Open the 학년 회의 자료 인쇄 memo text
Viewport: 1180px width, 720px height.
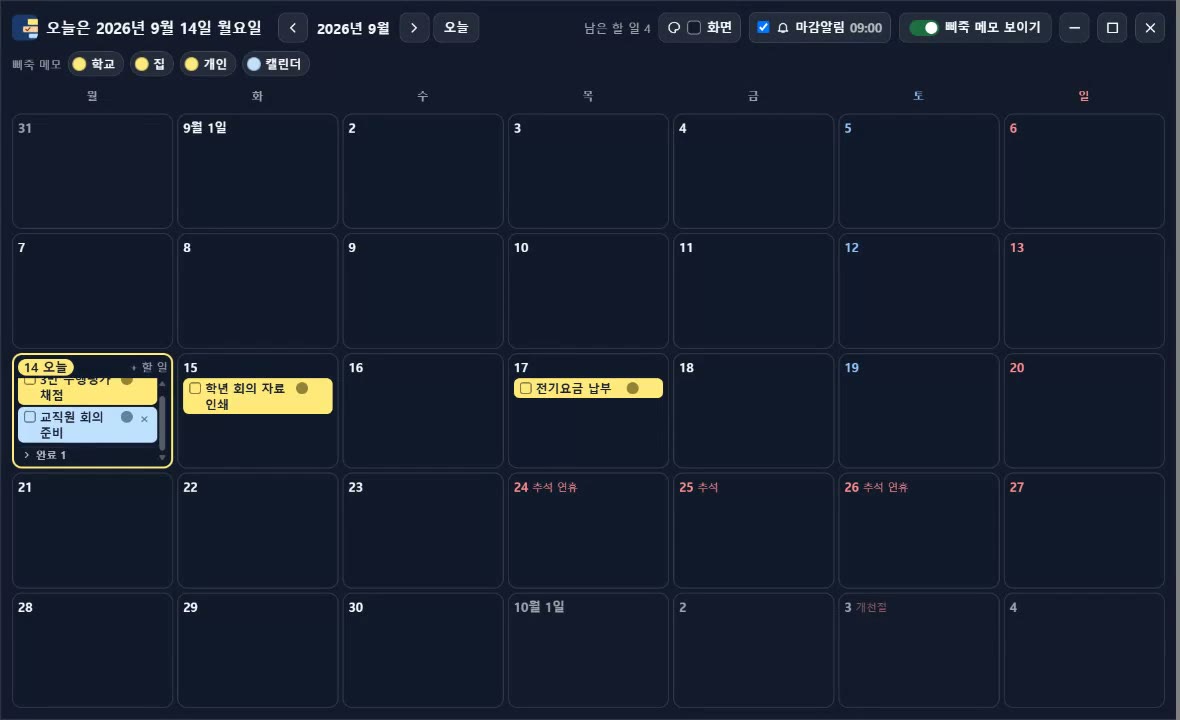[x=245, y=396]
